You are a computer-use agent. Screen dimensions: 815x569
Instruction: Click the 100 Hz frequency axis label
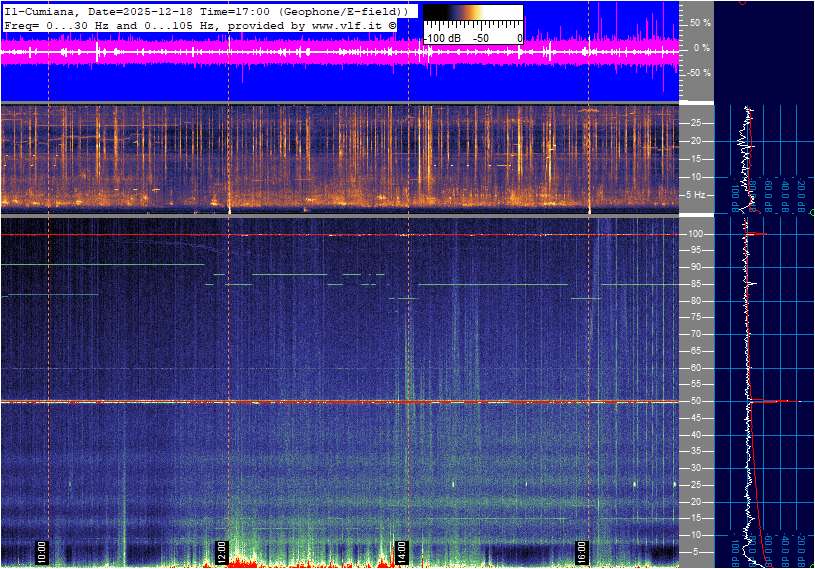click(695, 234)
